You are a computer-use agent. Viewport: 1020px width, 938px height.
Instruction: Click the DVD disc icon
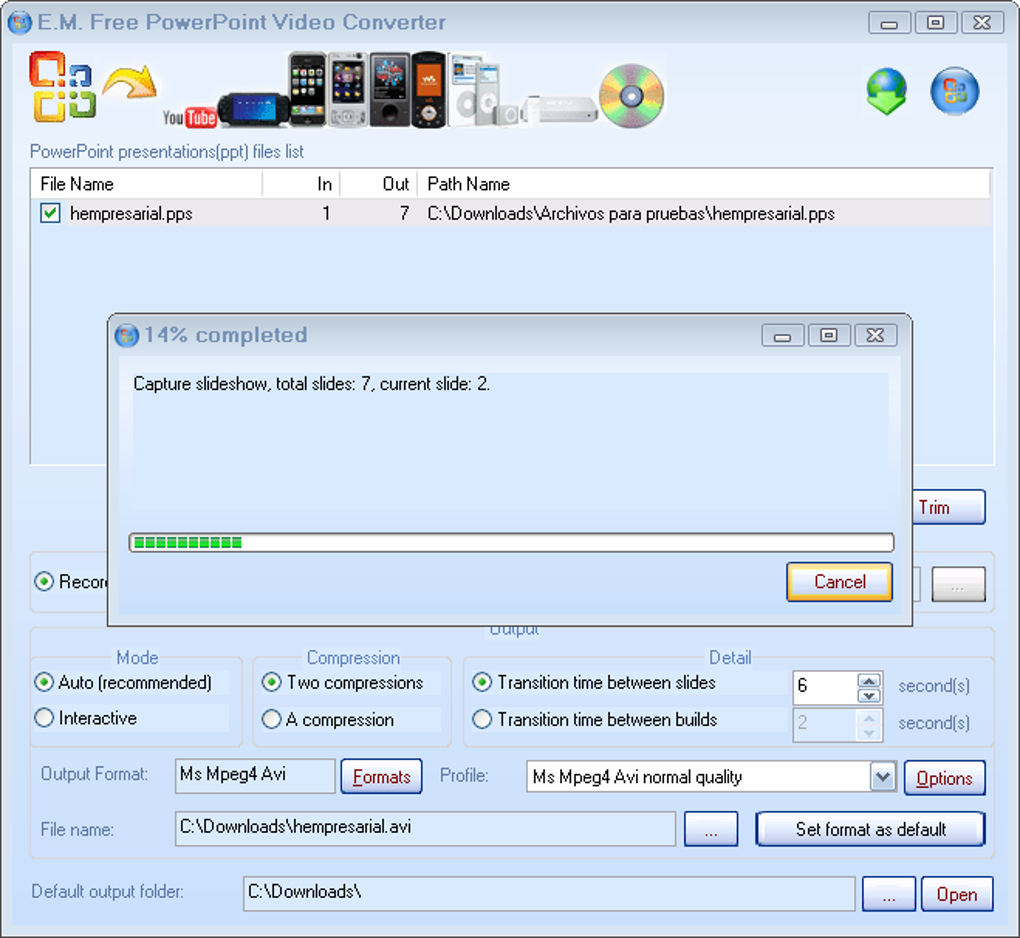click(x=632, y=96)
